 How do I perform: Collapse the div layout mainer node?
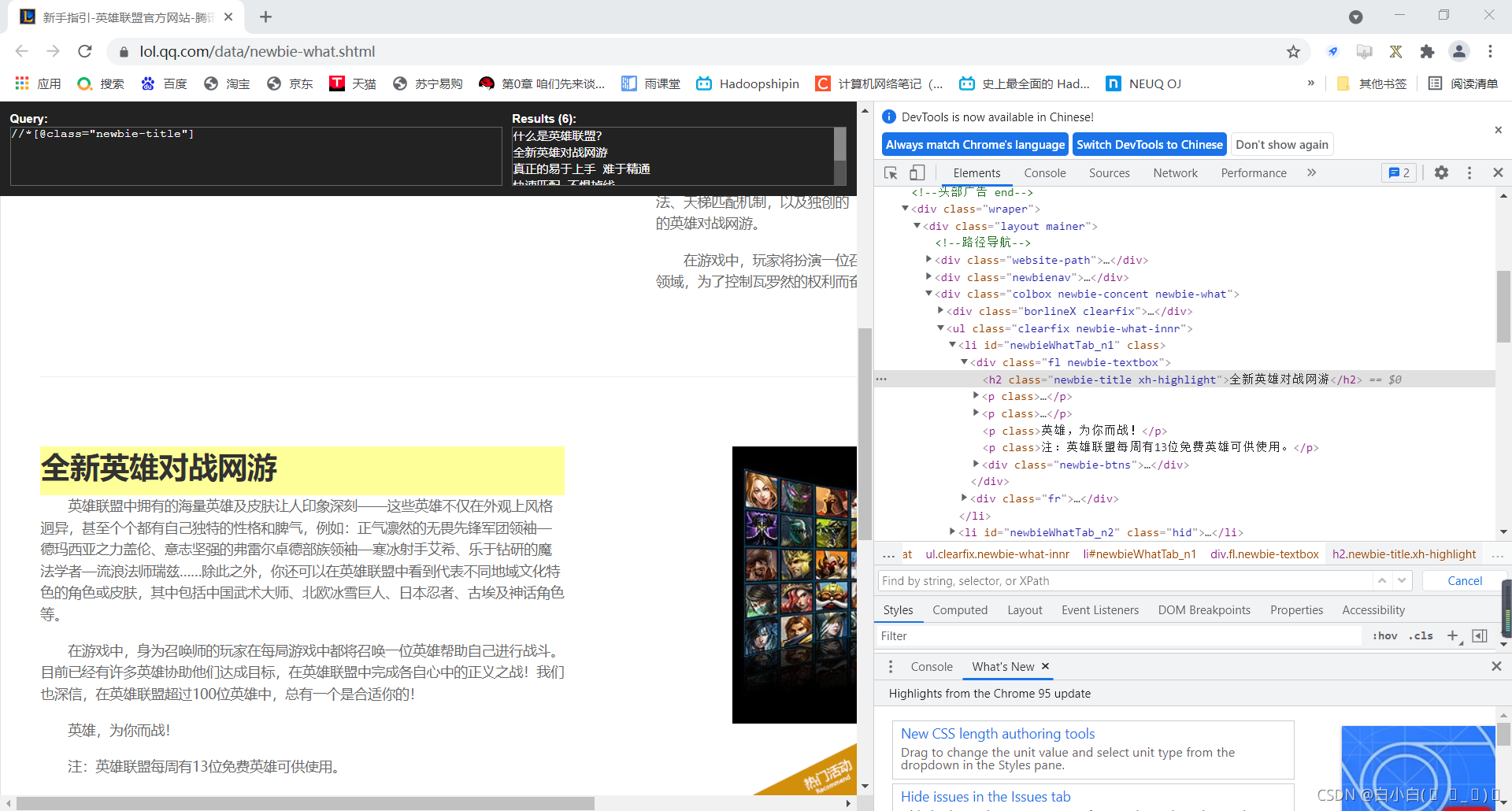point(917,226)
